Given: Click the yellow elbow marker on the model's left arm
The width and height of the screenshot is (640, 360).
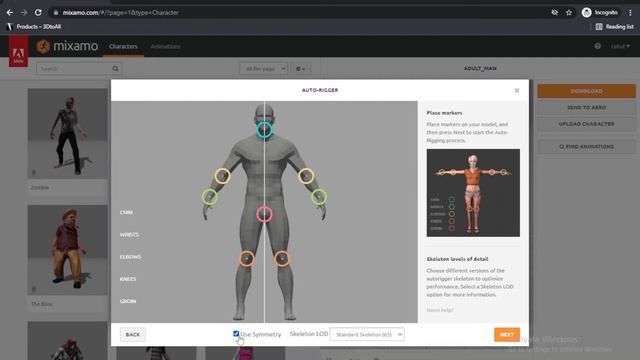Looking at the screenshot, I should pyautogui.click(x=306, y=176).
